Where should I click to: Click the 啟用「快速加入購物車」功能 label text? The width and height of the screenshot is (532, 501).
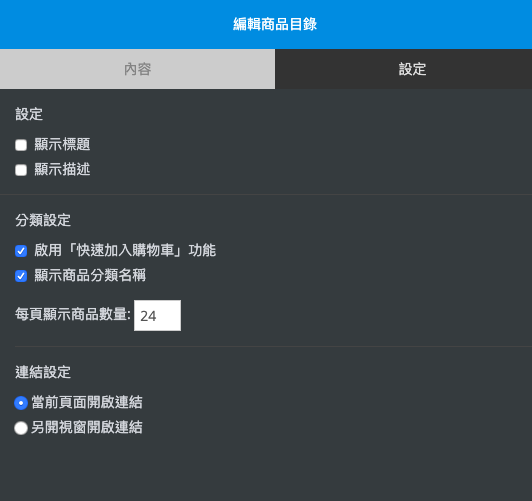click(125, 250)
